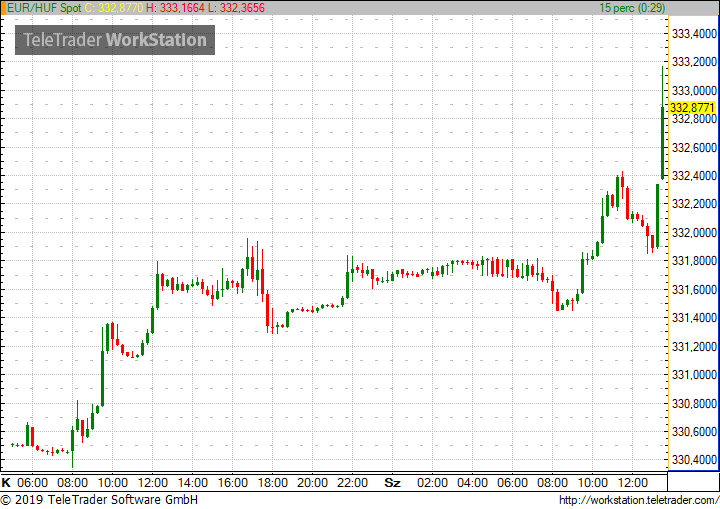Click the 330,4000 price axis label
This screenshot has width=720, height=509.
point(694,459)
